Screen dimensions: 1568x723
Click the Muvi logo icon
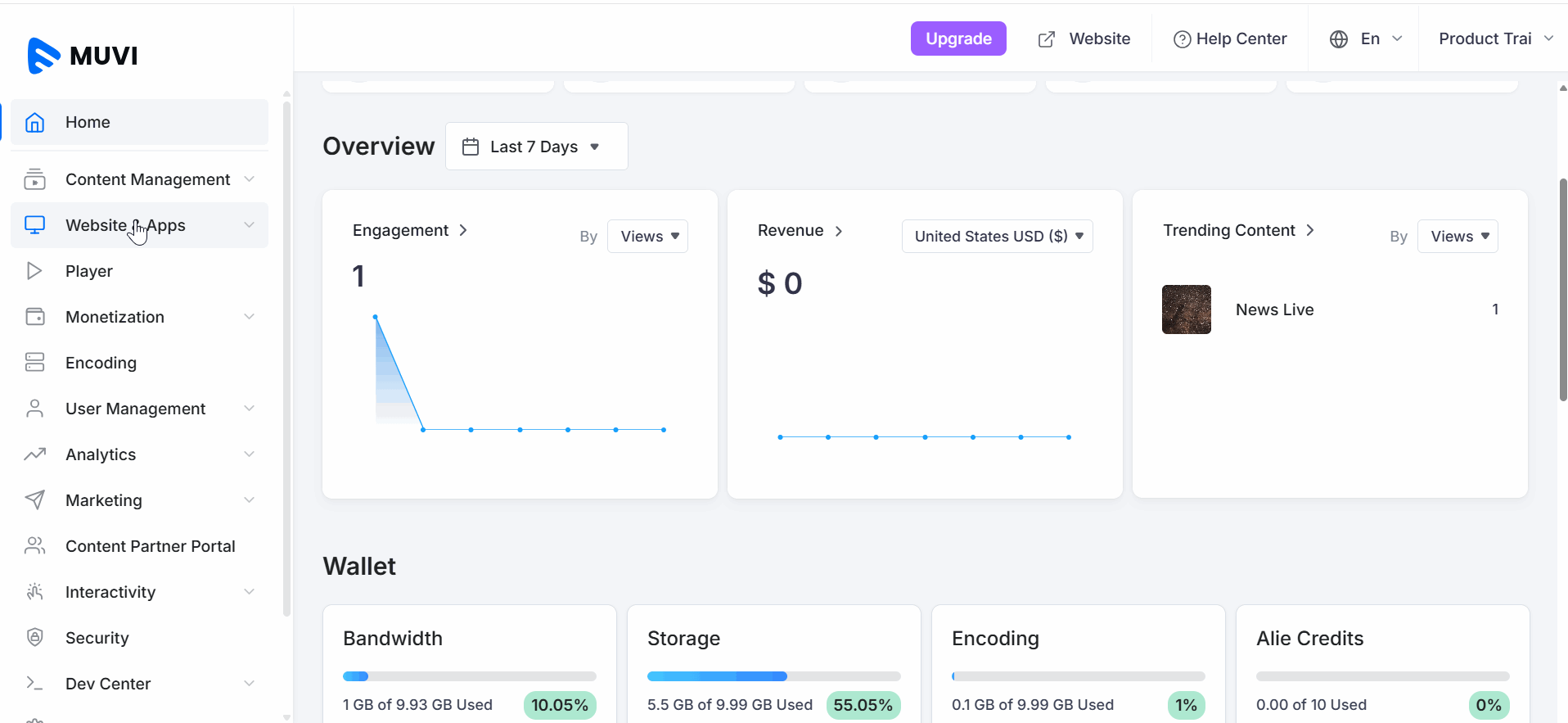43,56
